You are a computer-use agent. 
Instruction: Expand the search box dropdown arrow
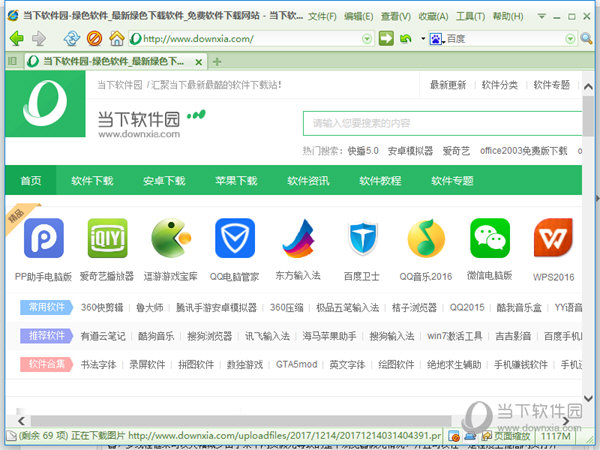point(570,39)
